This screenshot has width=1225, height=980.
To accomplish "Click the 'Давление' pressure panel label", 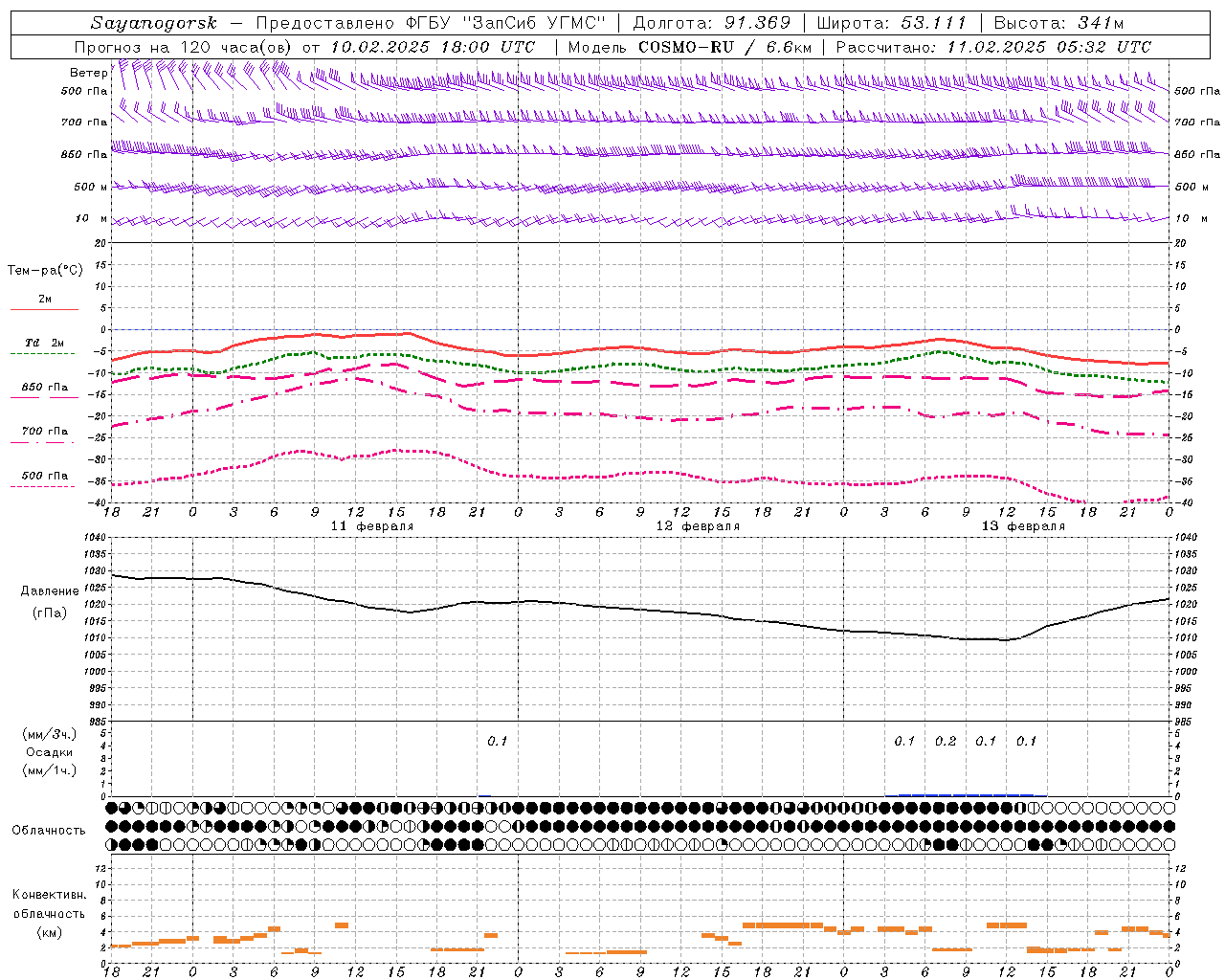I will coord(50,591).
